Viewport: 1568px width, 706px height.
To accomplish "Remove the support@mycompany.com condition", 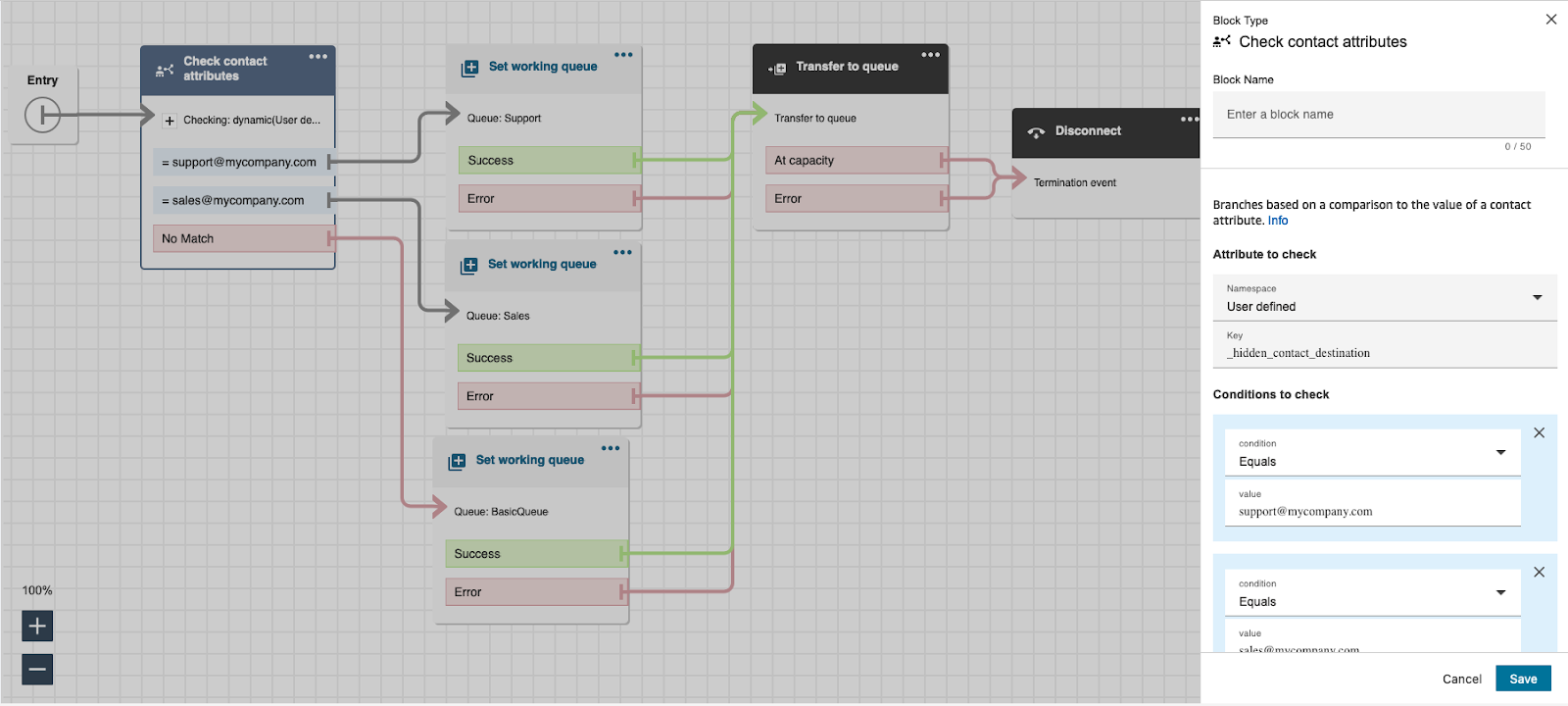I will (x=1539, y=432).
